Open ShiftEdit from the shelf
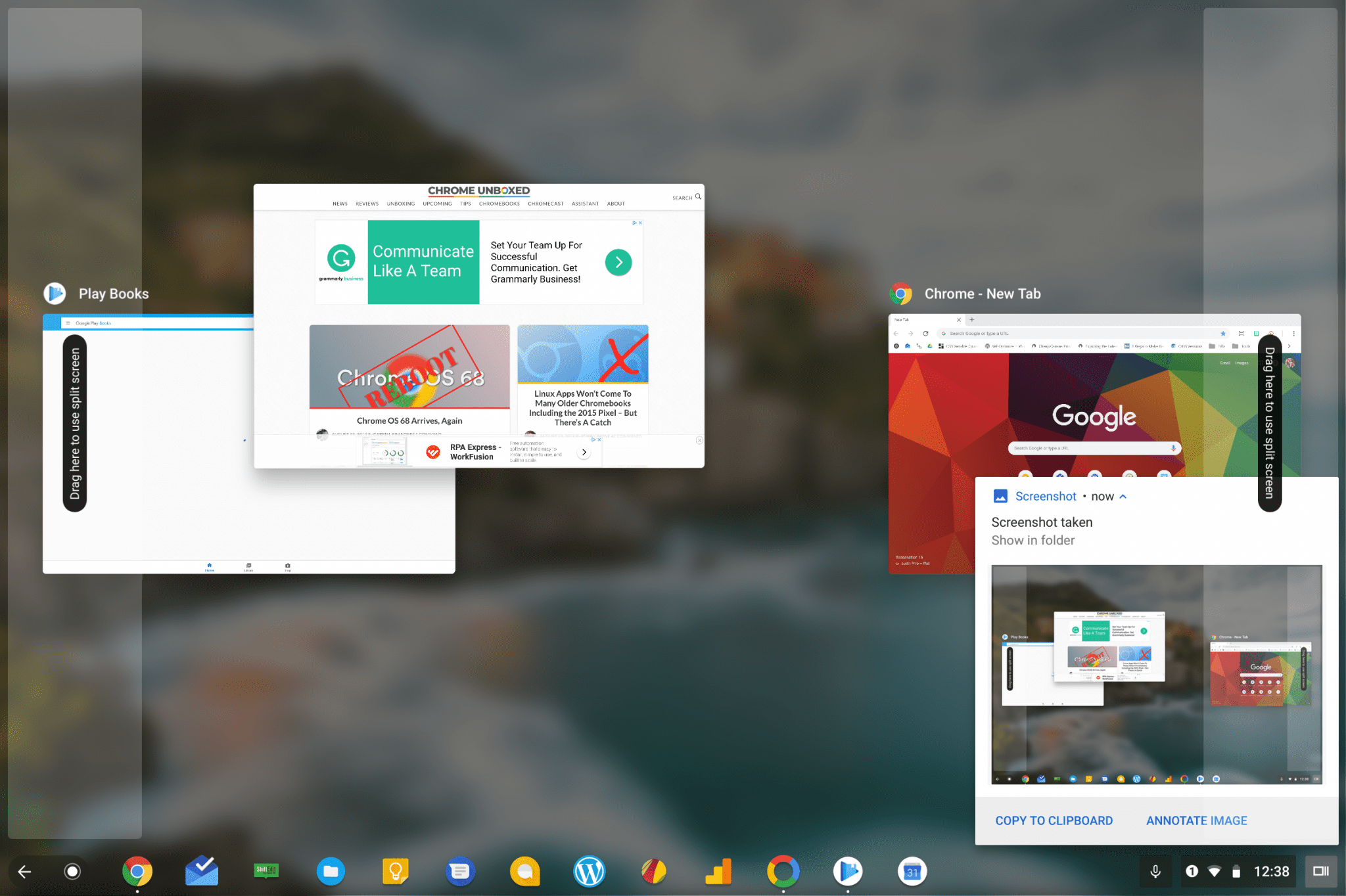The image size is (1346, 896). click(x=266, y=872)
